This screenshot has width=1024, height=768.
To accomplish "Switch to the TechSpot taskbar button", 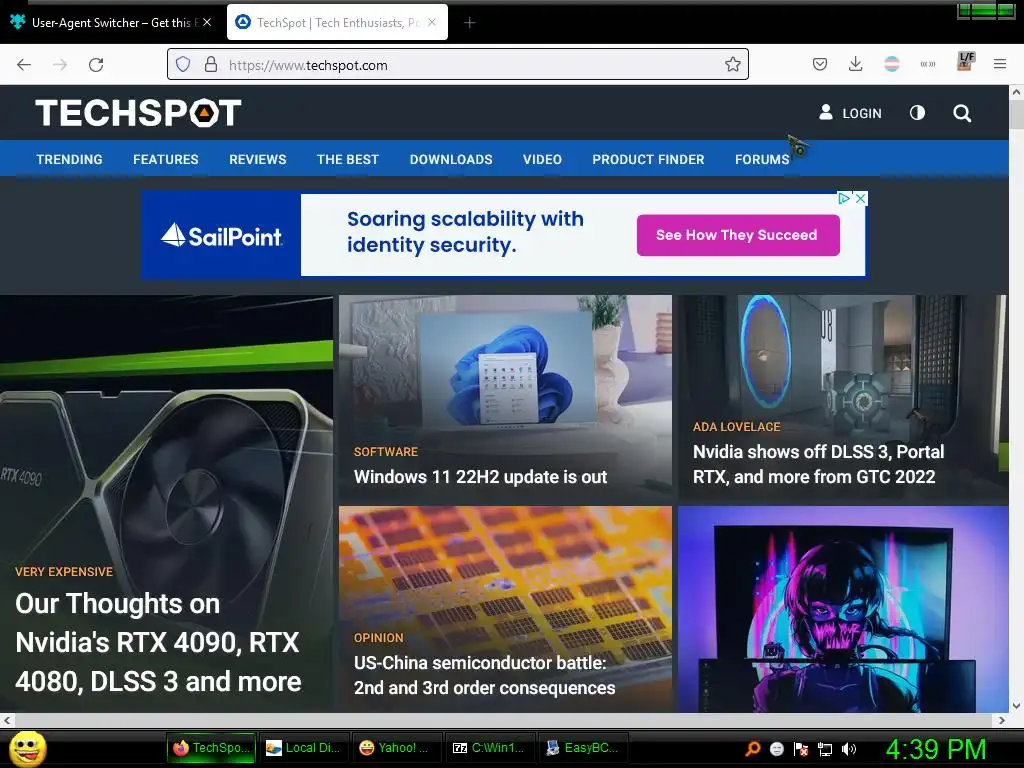I will coord(211,748).
